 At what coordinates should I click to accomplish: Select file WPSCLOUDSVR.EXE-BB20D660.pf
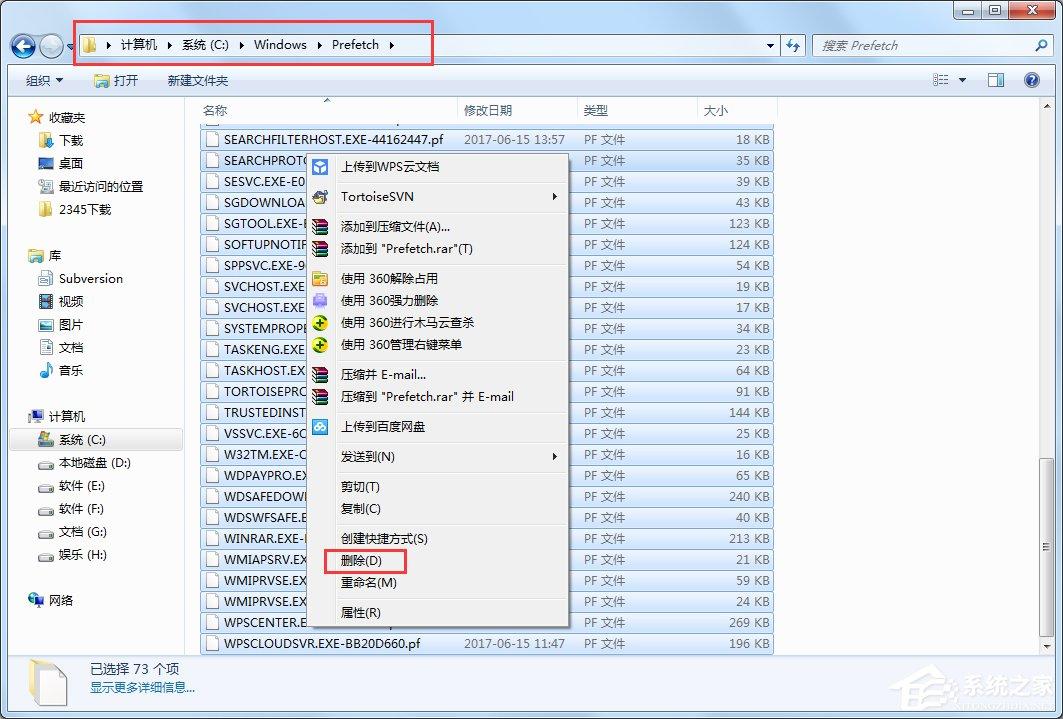pos(487,644)
